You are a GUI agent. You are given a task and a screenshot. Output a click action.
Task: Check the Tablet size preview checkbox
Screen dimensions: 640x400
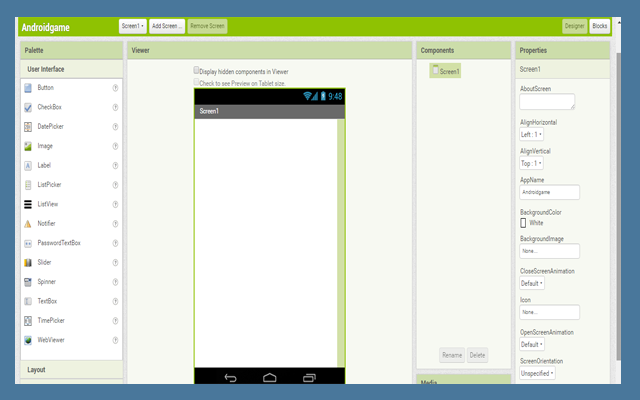click(x=197, y=83)
